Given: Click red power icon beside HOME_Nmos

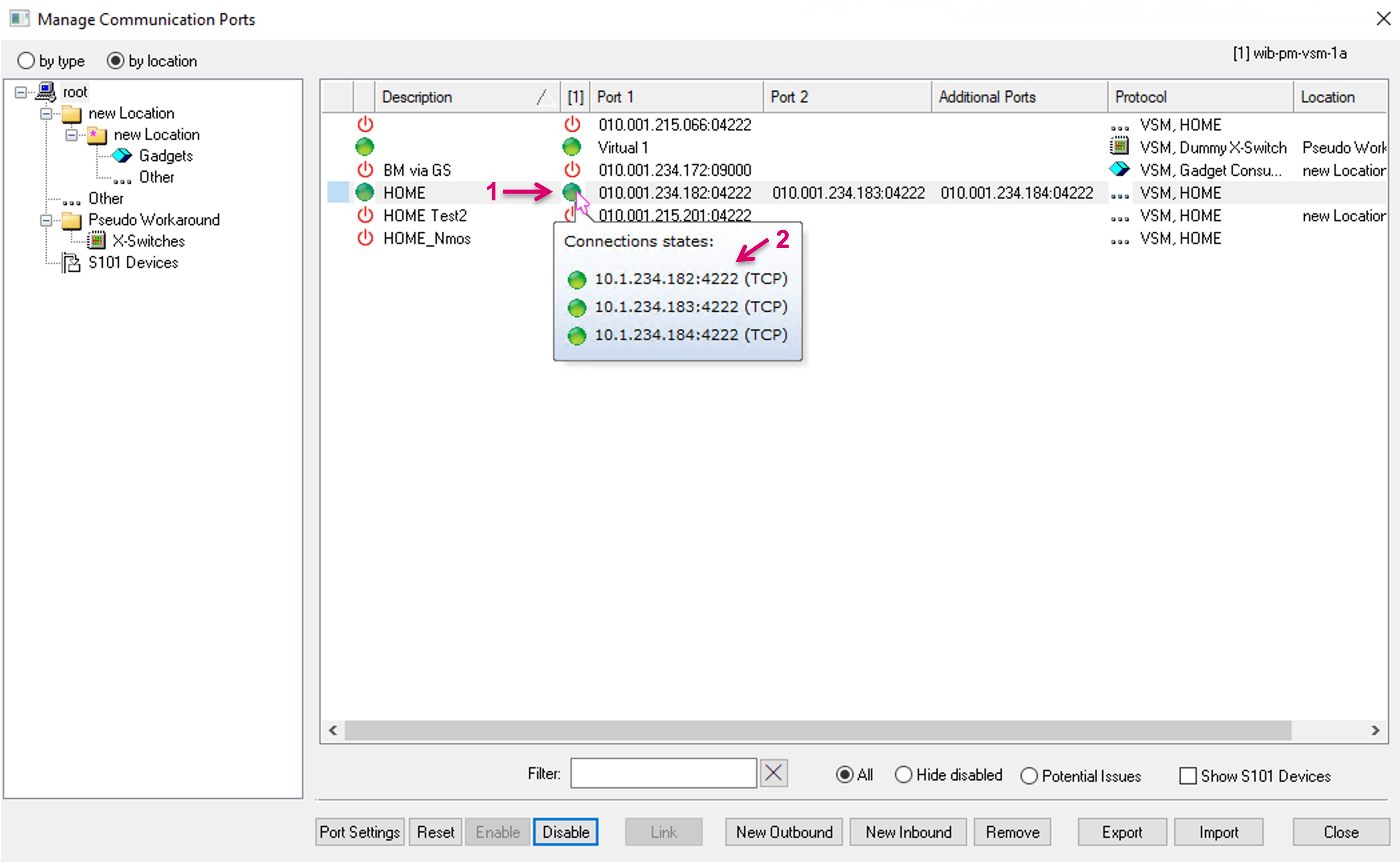Looking at the screenshot, I should click(365, 238).
